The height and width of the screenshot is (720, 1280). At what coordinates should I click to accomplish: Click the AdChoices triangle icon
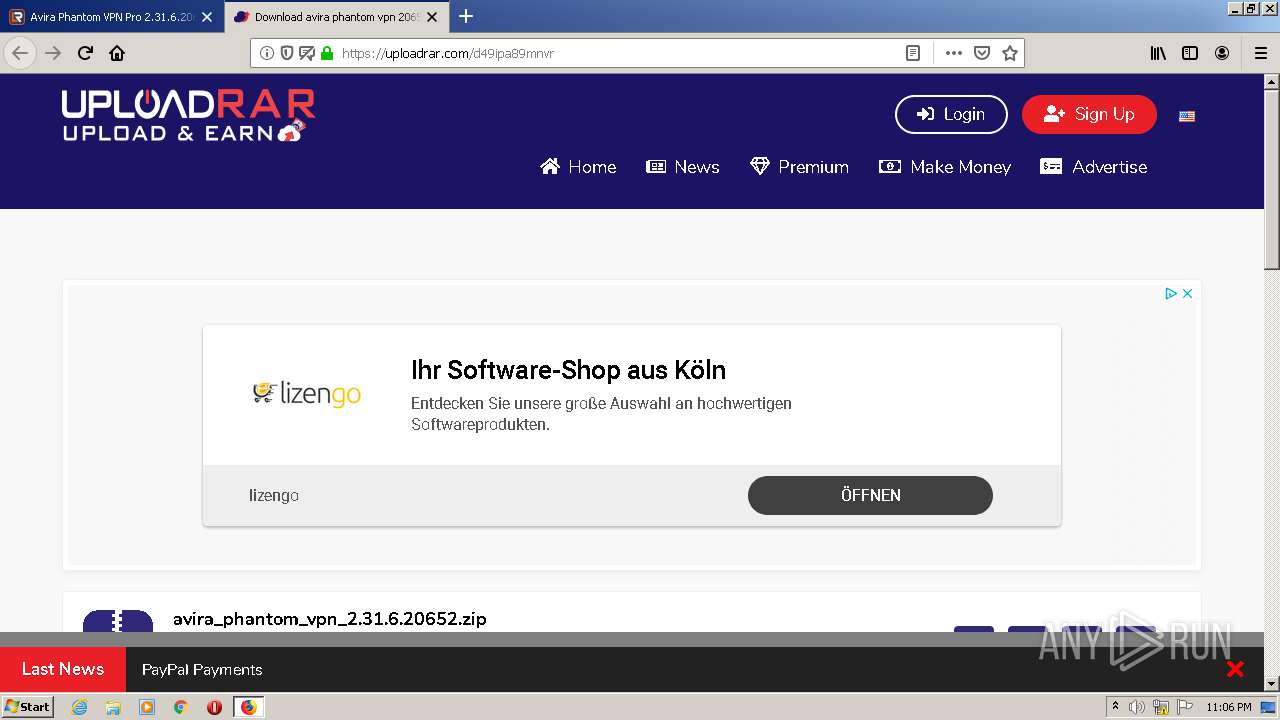[1171, 294]
